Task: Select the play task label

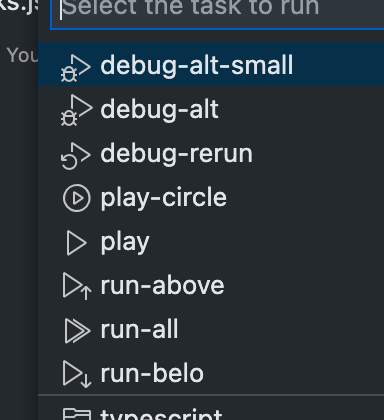Action: click(125, 243)
